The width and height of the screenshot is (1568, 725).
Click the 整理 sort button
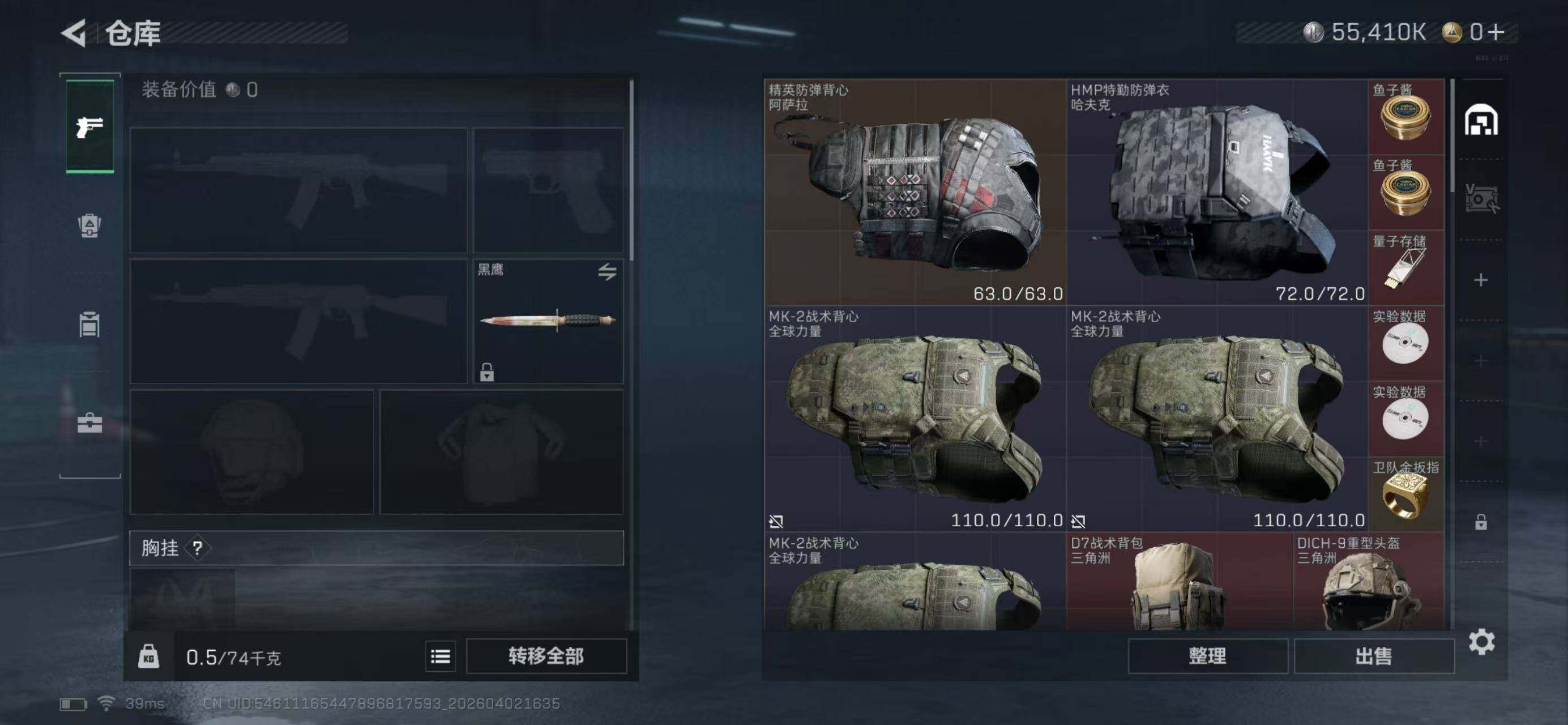1208,656
